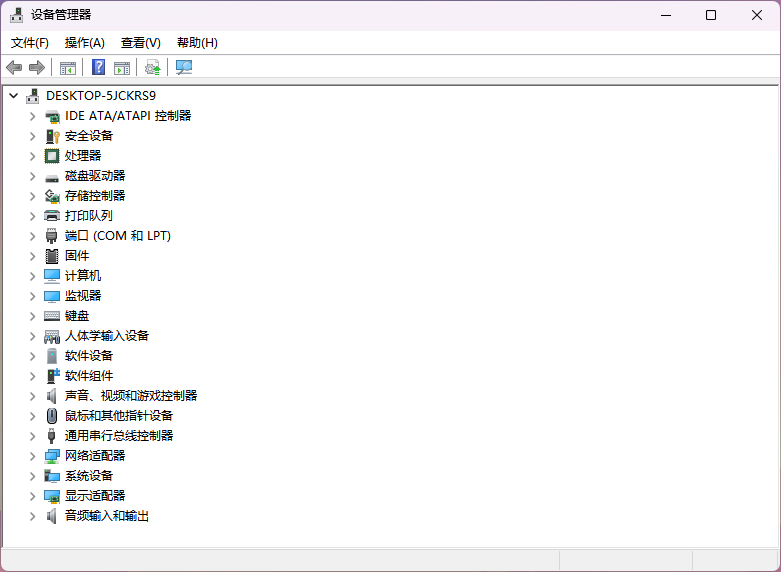
Task: Select the 端口 (COM 和 LPT) entry
Action: 117,236
